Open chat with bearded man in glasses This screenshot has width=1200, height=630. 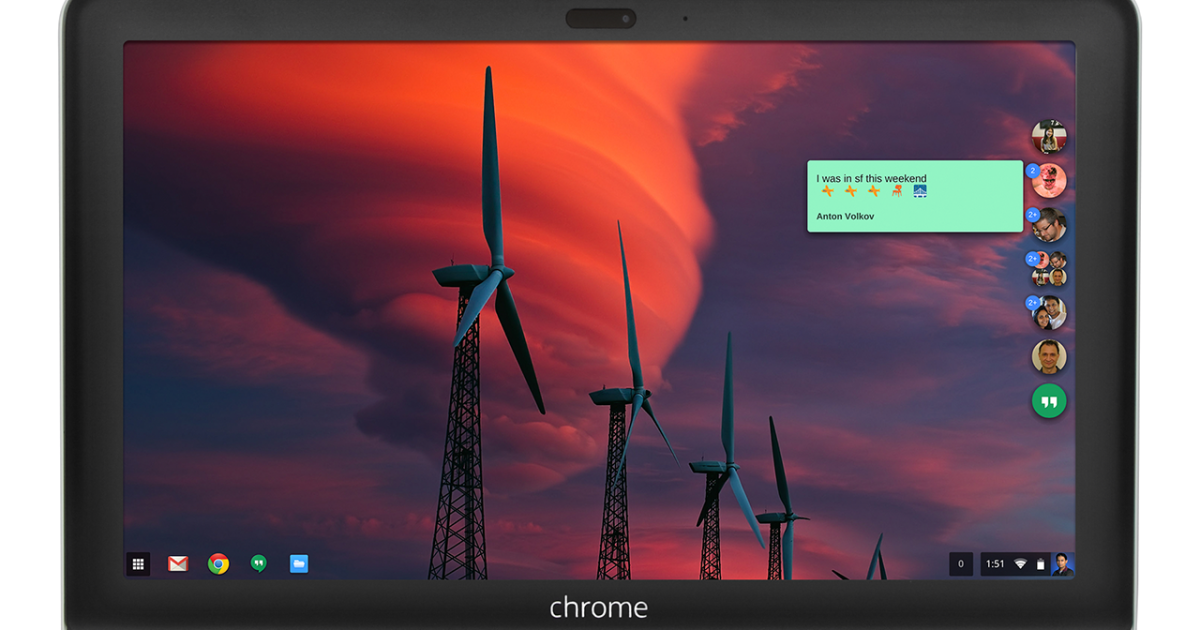1049,225
